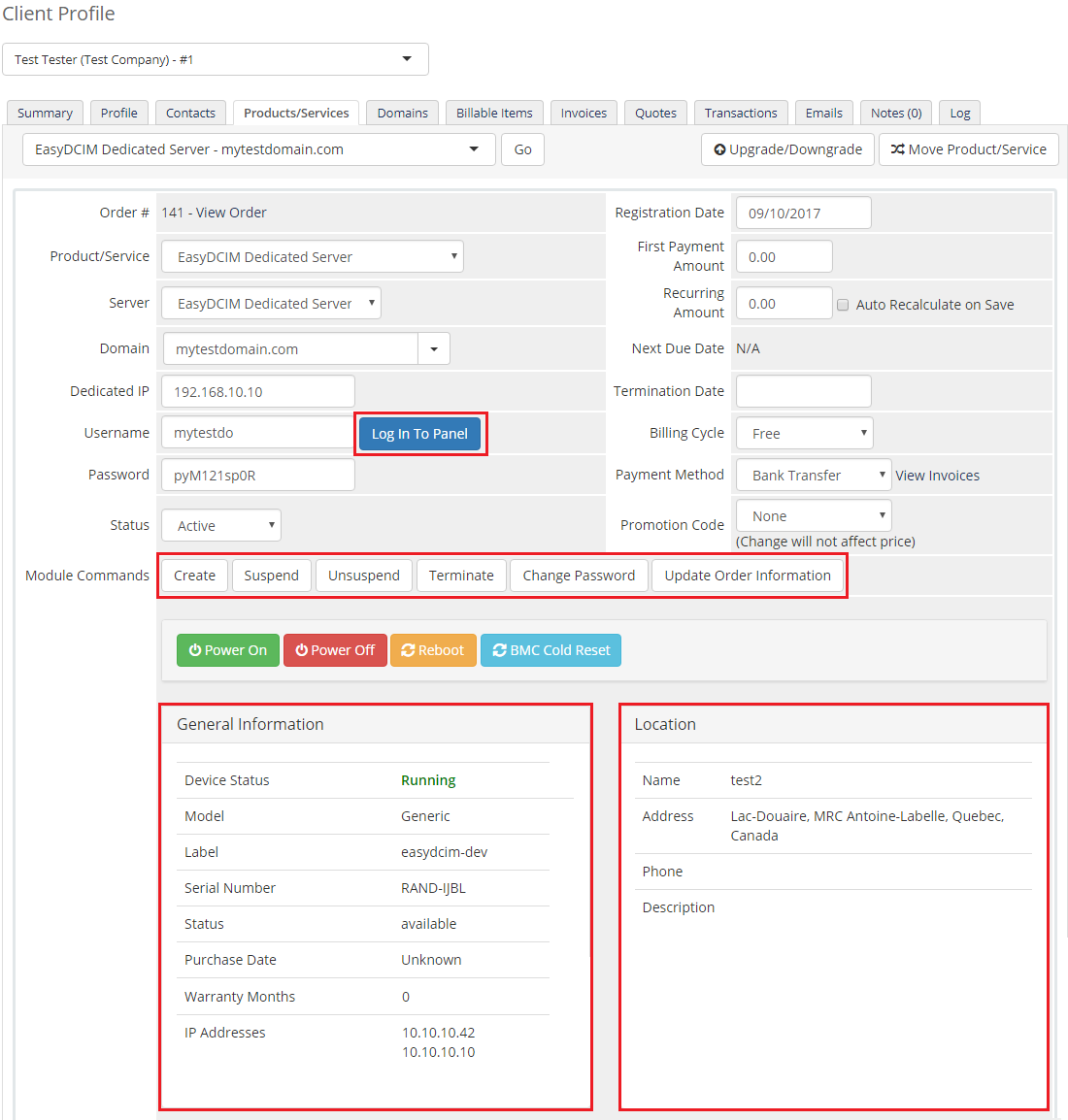
Task: Click the Model value Generic
Action: 425,815
